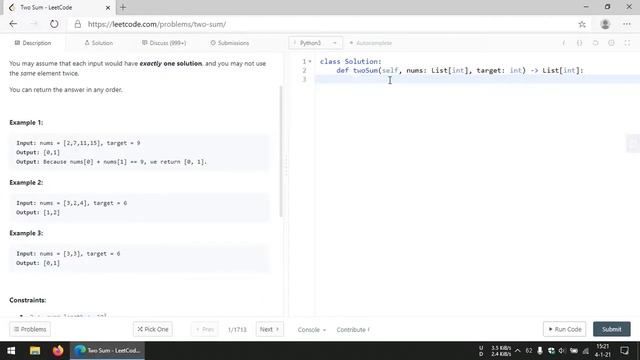This screenshot has width=640, height=360.
Task: Open File Explorer from taskbar
Action: click(35, 351)
